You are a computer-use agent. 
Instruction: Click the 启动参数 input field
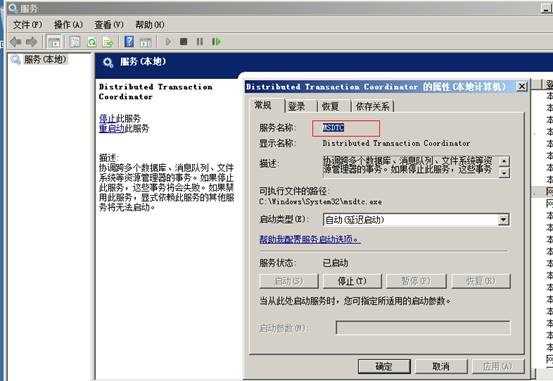pos(423,328)
